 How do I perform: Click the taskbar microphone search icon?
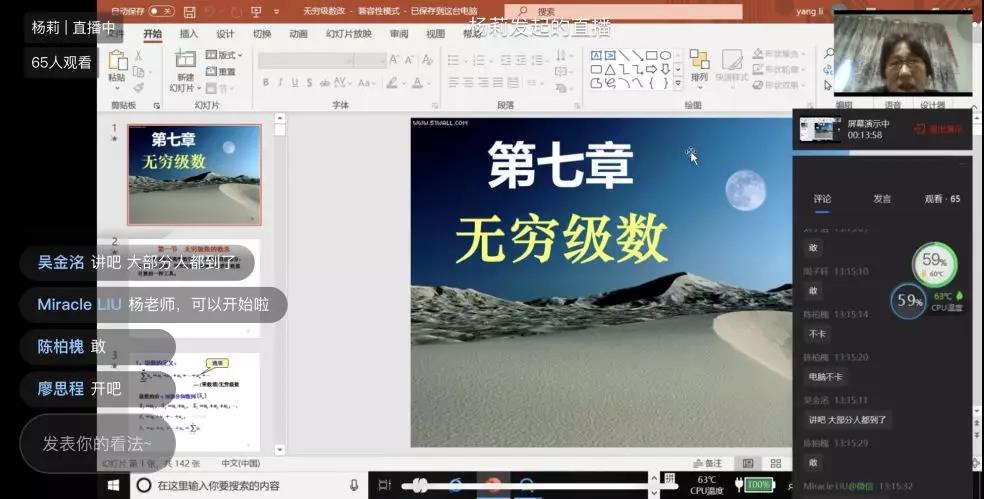coord(354,485)
